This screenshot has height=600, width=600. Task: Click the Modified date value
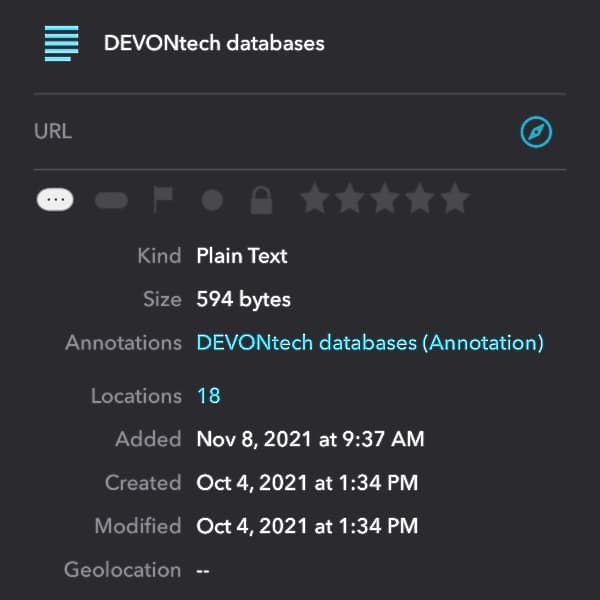click(x=307, y=526)
